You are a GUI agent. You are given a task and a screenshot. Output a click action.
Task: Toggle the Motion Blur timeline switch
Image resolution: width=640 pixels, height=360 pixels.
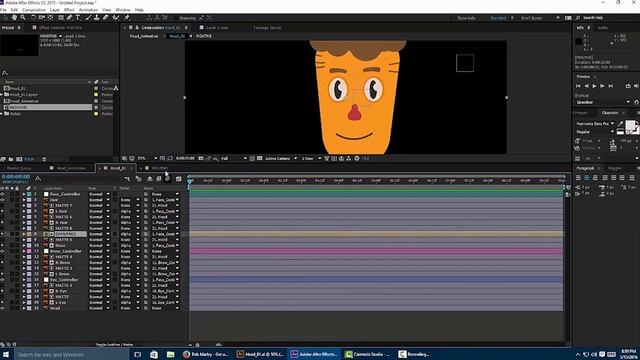click(167, 179)
